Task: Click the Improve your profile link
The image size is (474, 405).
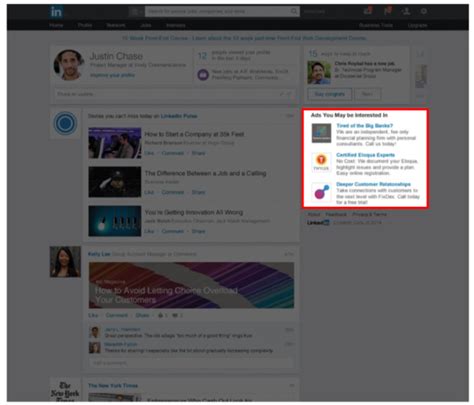Action: point(112,75)
